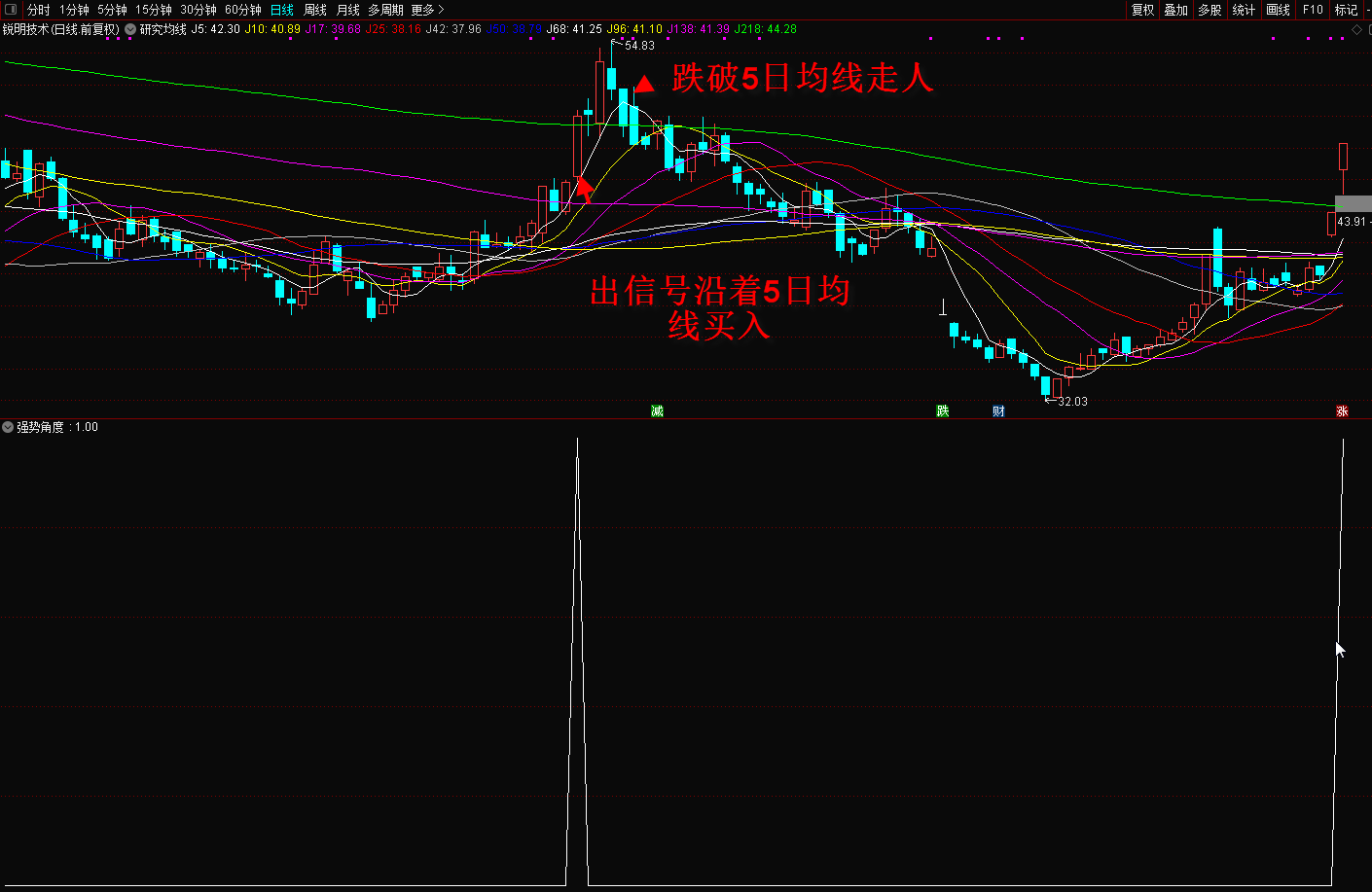The width and height of the screenshot is (1372, 892).
Task: Click the 研究均线 indicator name
Action: (x=162, y=29)
